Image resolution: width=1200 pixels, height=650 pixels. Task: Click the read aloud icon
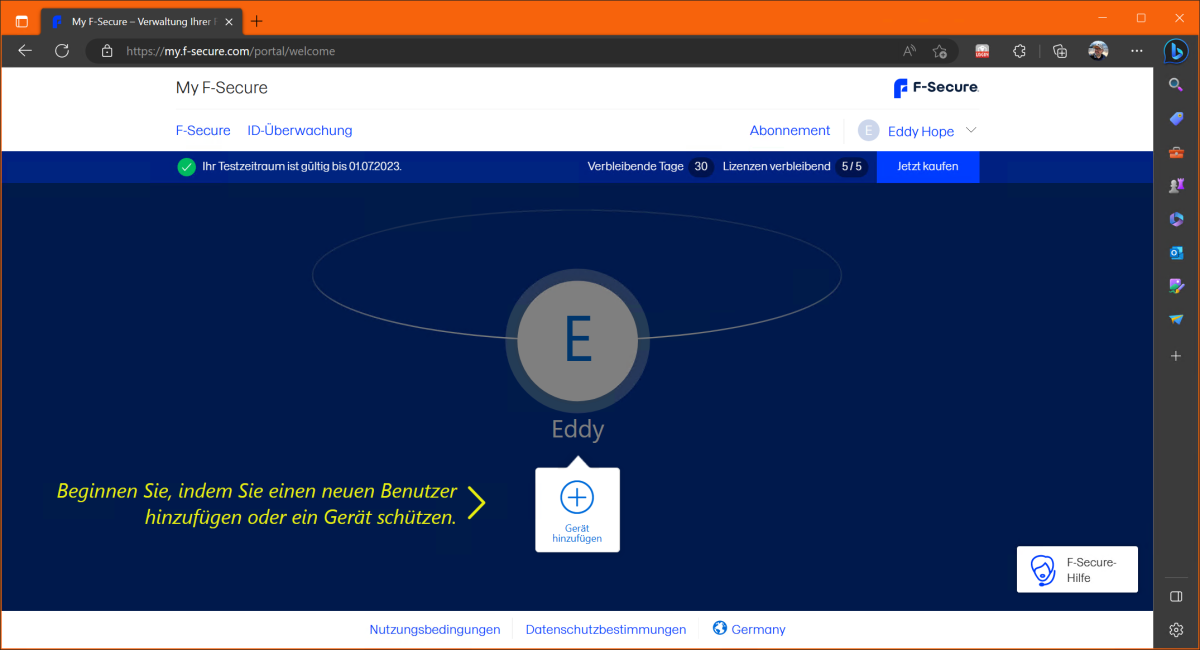click(909, 51)
